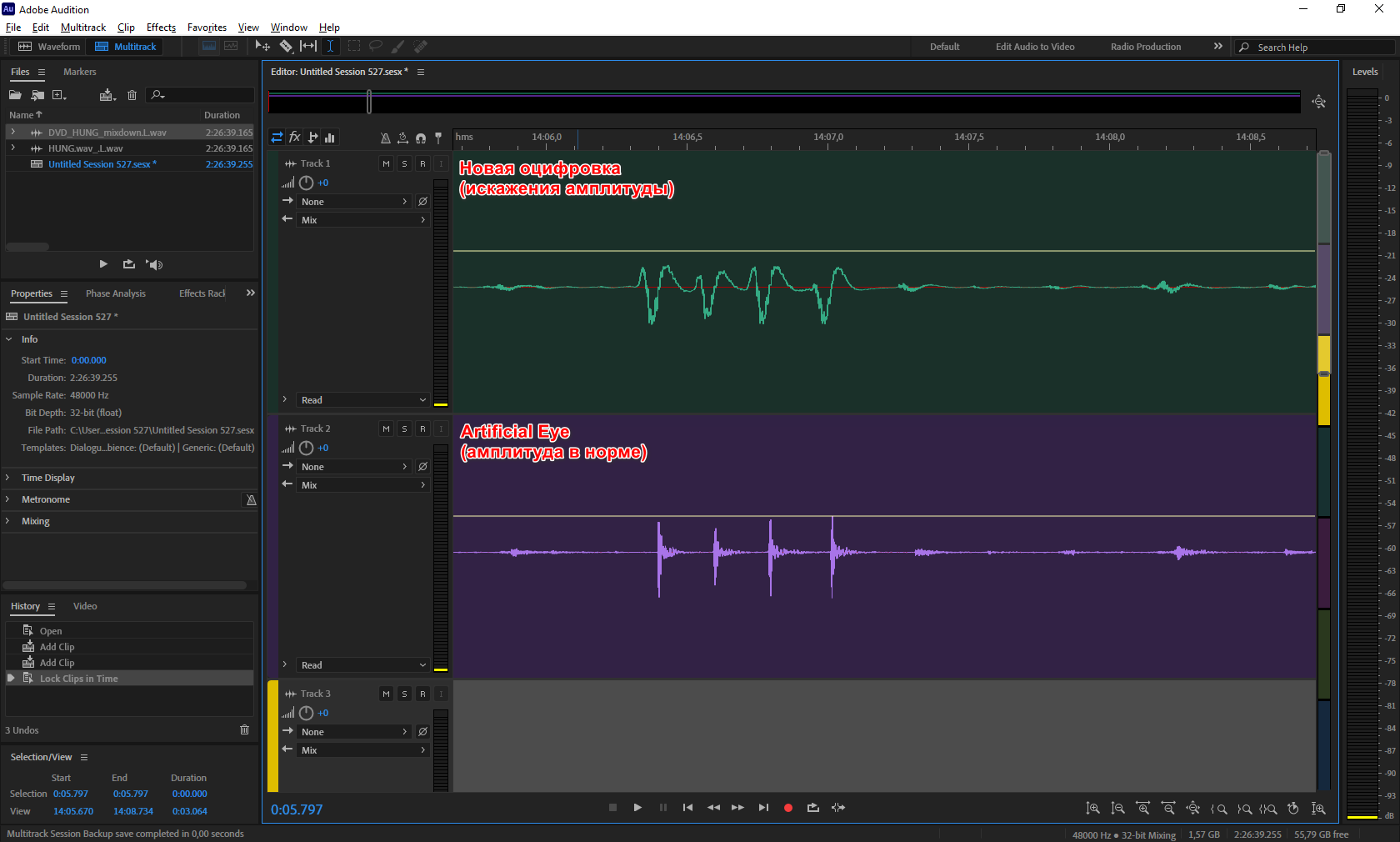Click the Stop transport button
The image size is (1400, 842).
612,808
